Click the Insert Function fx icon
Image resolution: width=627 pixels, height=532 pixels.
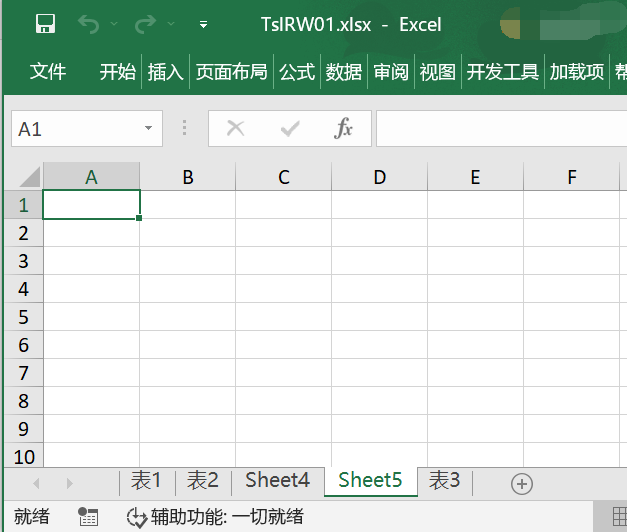pos(343,129)
